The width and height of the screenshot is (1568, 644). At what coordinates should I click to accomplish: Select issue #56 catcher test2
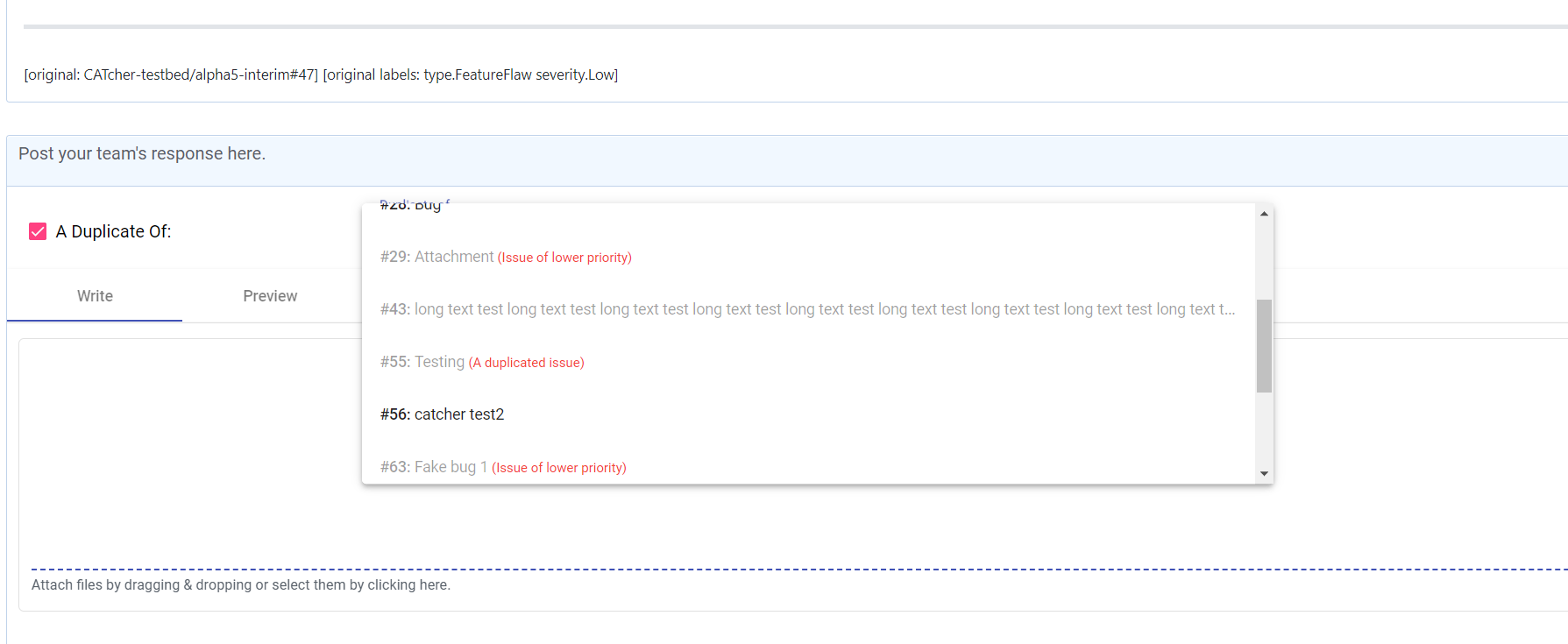click(x=808, y=414)
